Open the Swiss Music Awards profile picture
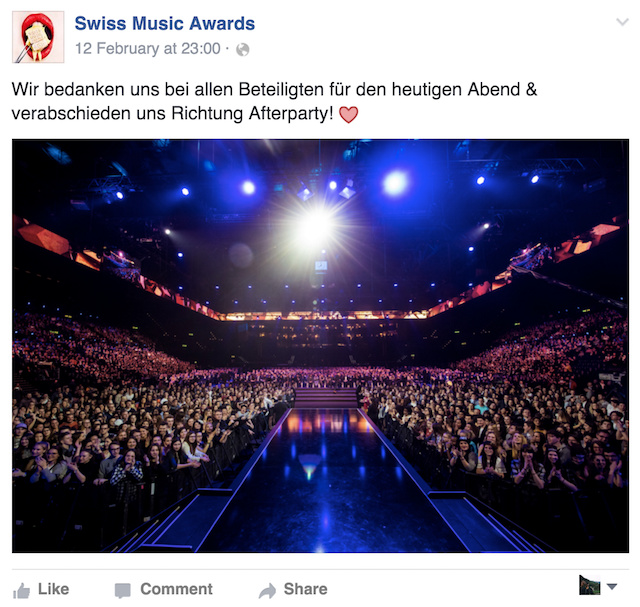The width and height of the screenshot is (640, 607). point(38,37)
